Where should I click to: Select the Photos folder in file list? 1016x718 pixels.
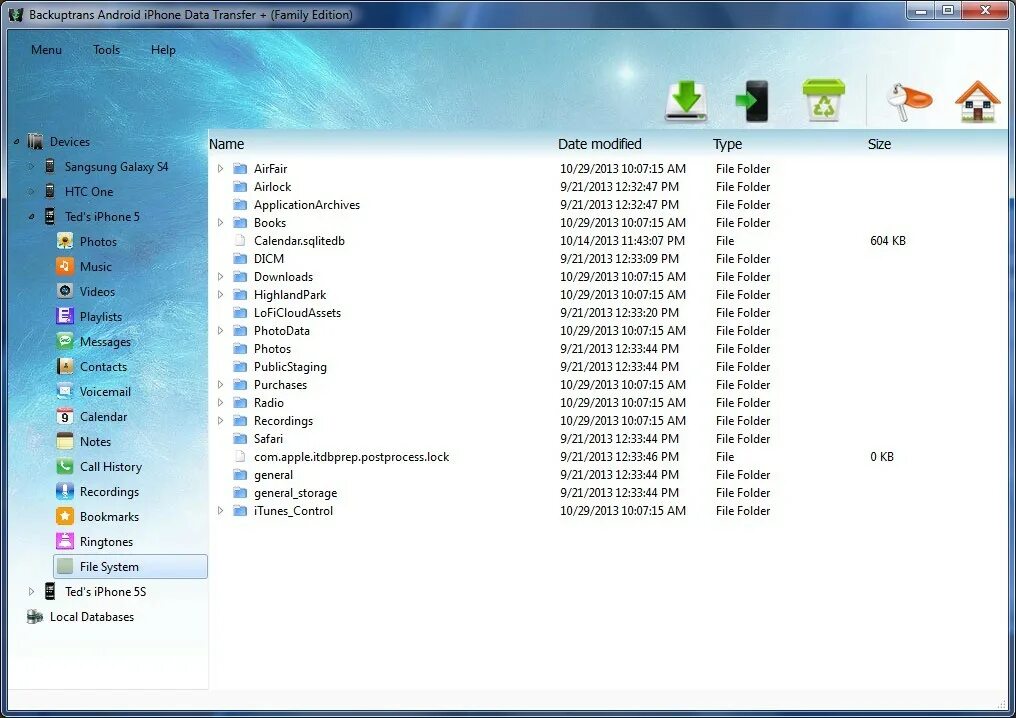pyautogui.click(x=272, y=349)
